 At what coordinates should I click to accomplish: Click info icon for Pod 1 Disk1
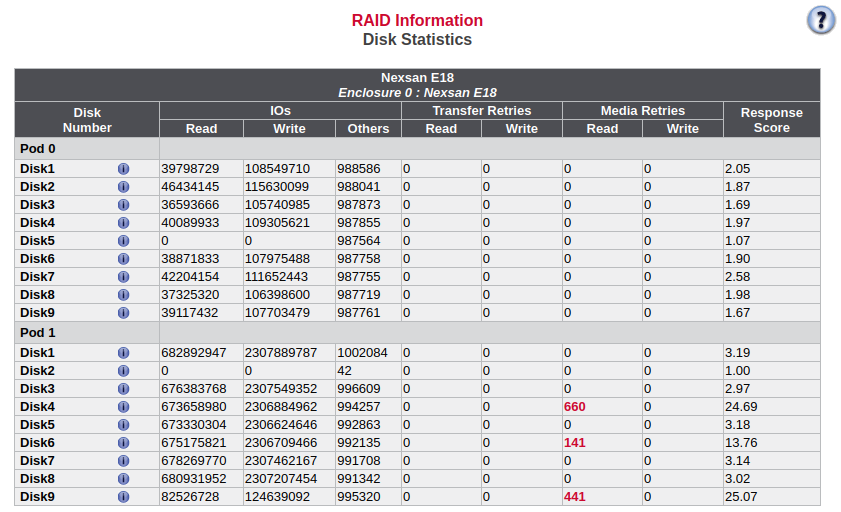point(123,353)
